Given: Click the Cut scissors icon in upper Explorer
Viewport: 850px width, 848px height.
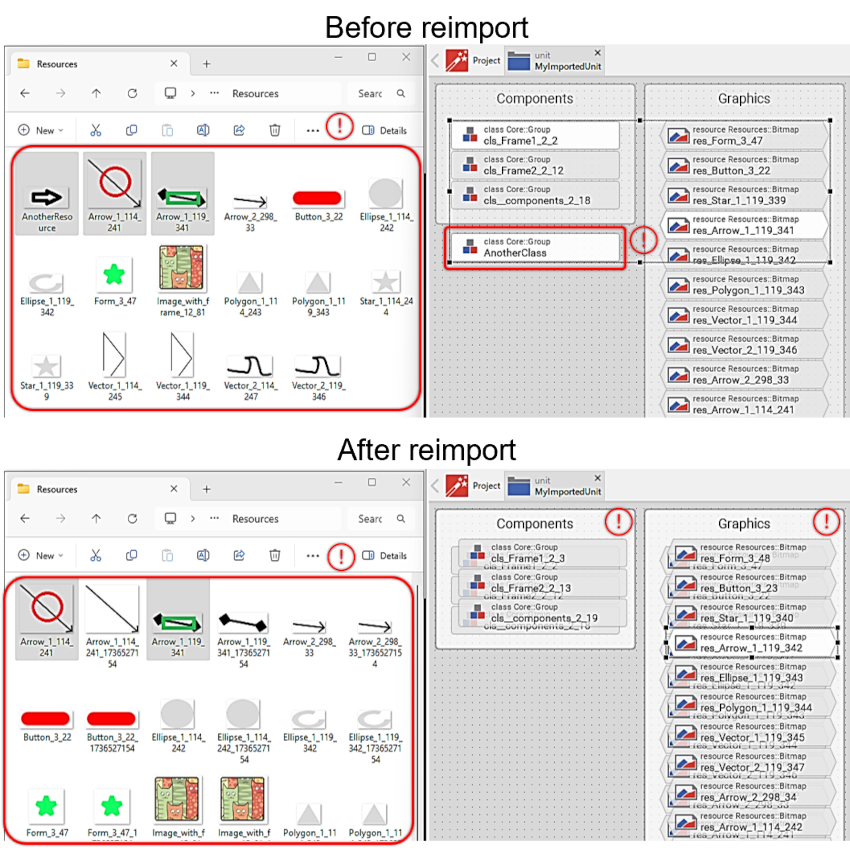Looking at the screenshot, I should [x=96, y=130].
